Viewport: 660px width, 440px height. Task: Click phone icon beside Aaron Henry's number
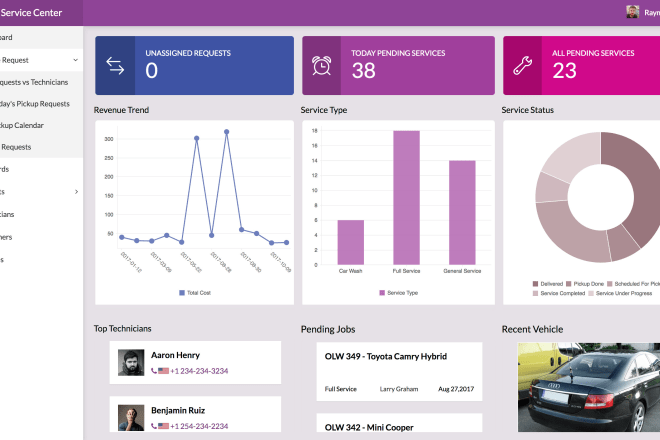154,371
